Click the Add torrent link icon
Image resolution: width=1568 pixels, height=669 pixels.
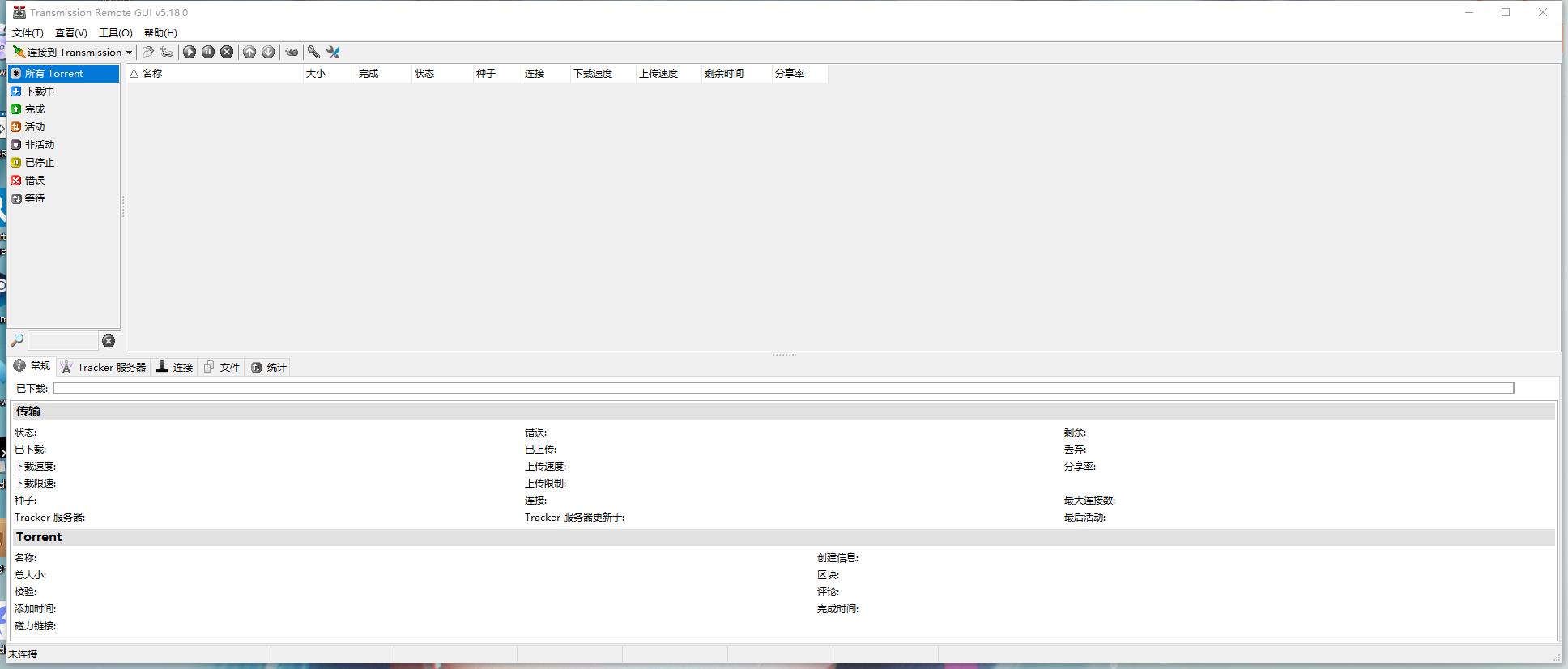click(x=167, y=52)
